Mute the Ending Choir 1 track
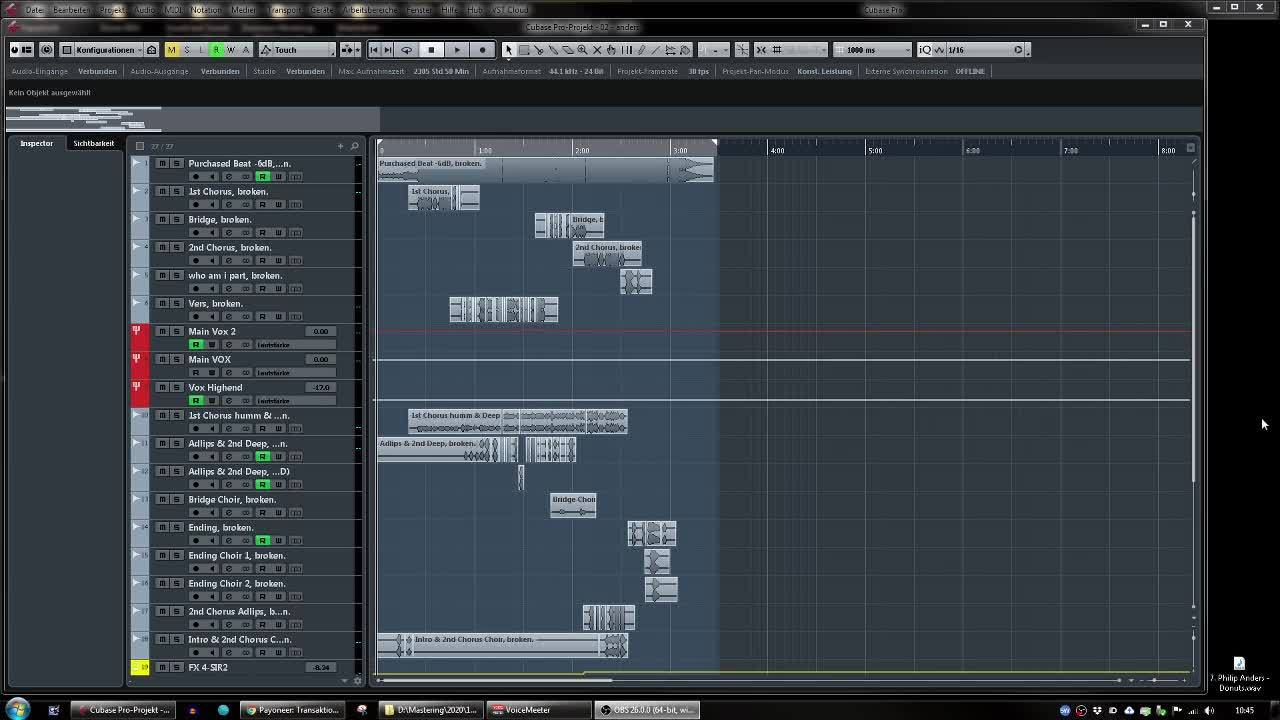 [162, 555]
